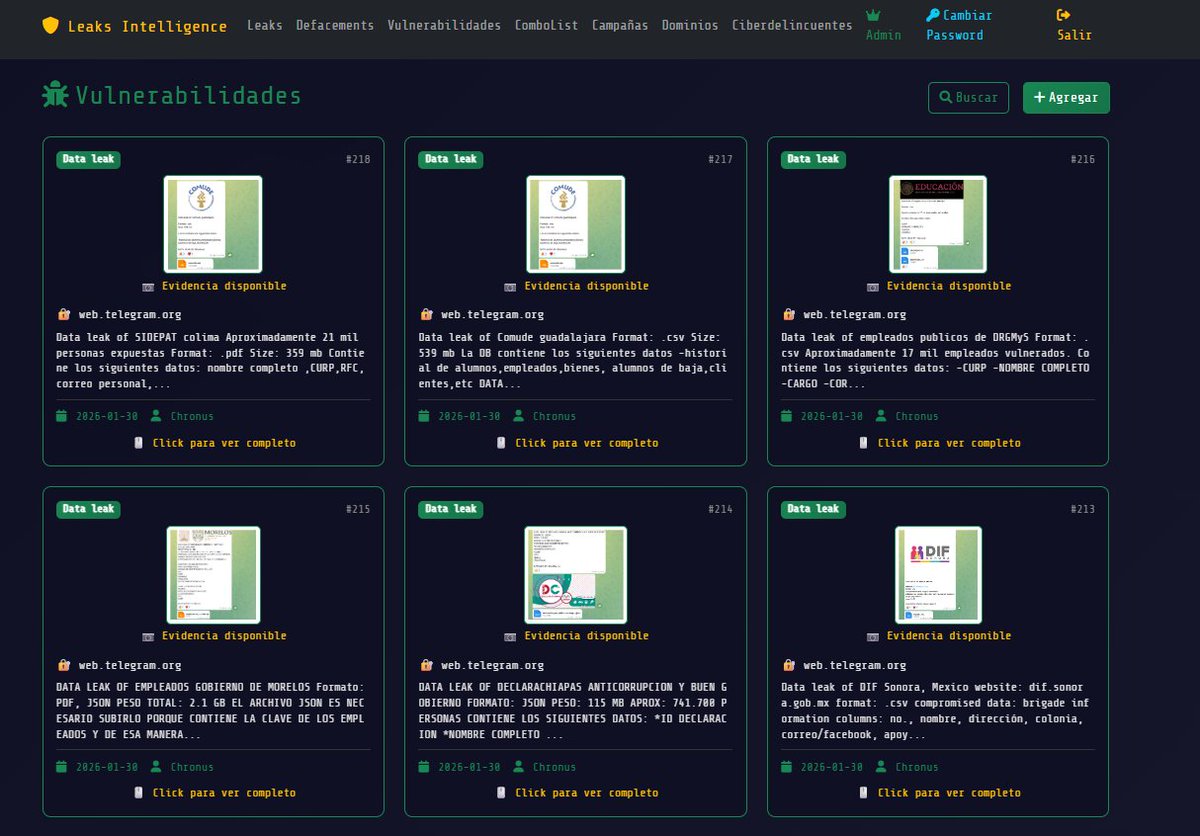Click the Vulnerabilidades page heading

[188, 96]
